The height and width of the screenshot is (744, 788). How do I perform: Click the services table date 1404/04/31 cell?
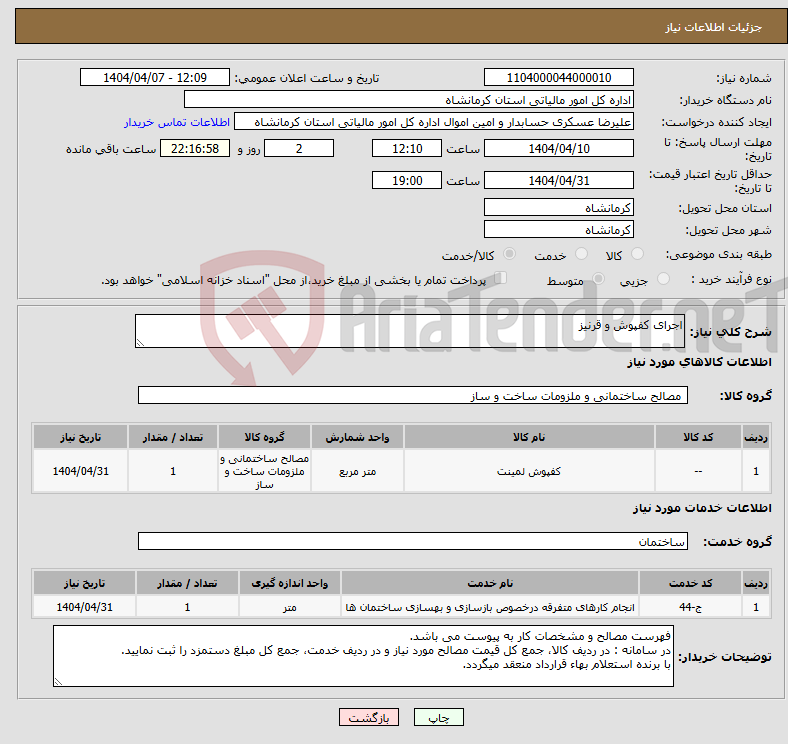click(84, 607)
